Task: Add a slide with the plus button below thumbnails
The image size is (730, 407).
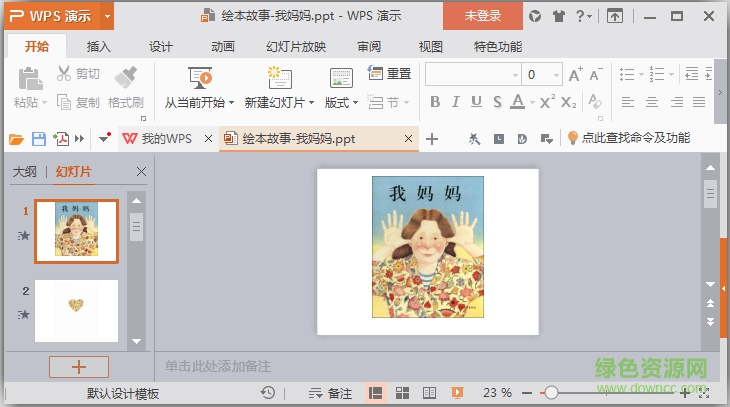Action: tap(79, 367)
